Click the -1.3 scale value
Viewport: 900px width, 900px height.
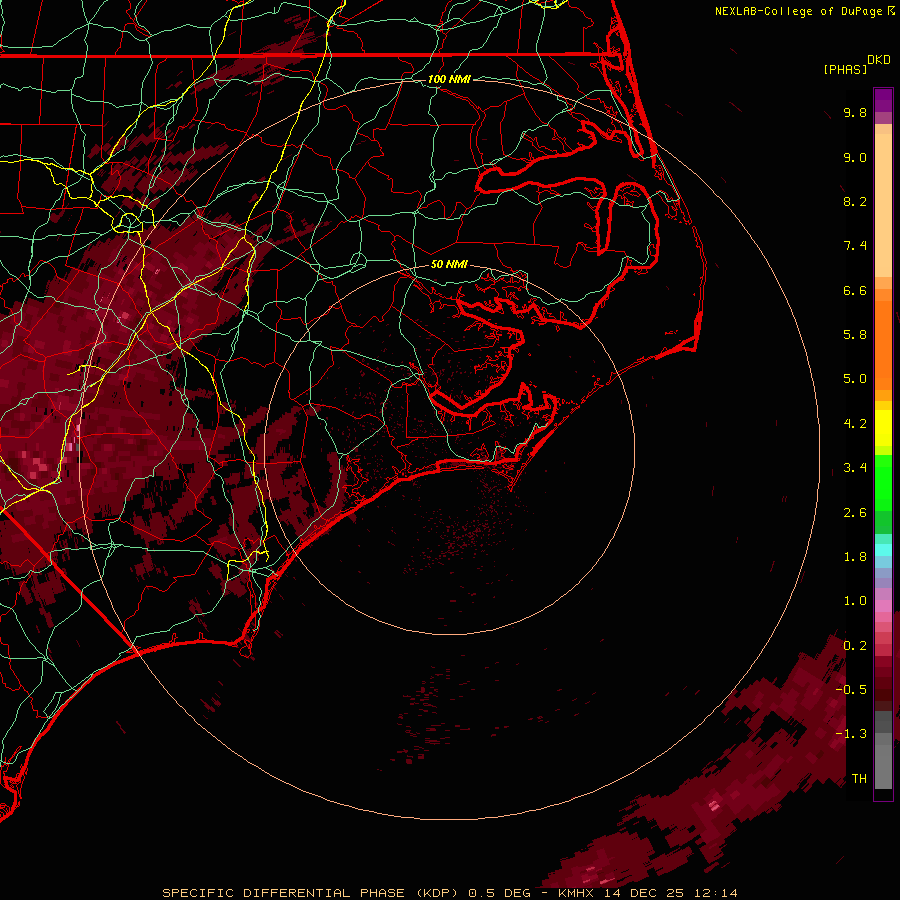pyautogui.click(x=851, y=734)
